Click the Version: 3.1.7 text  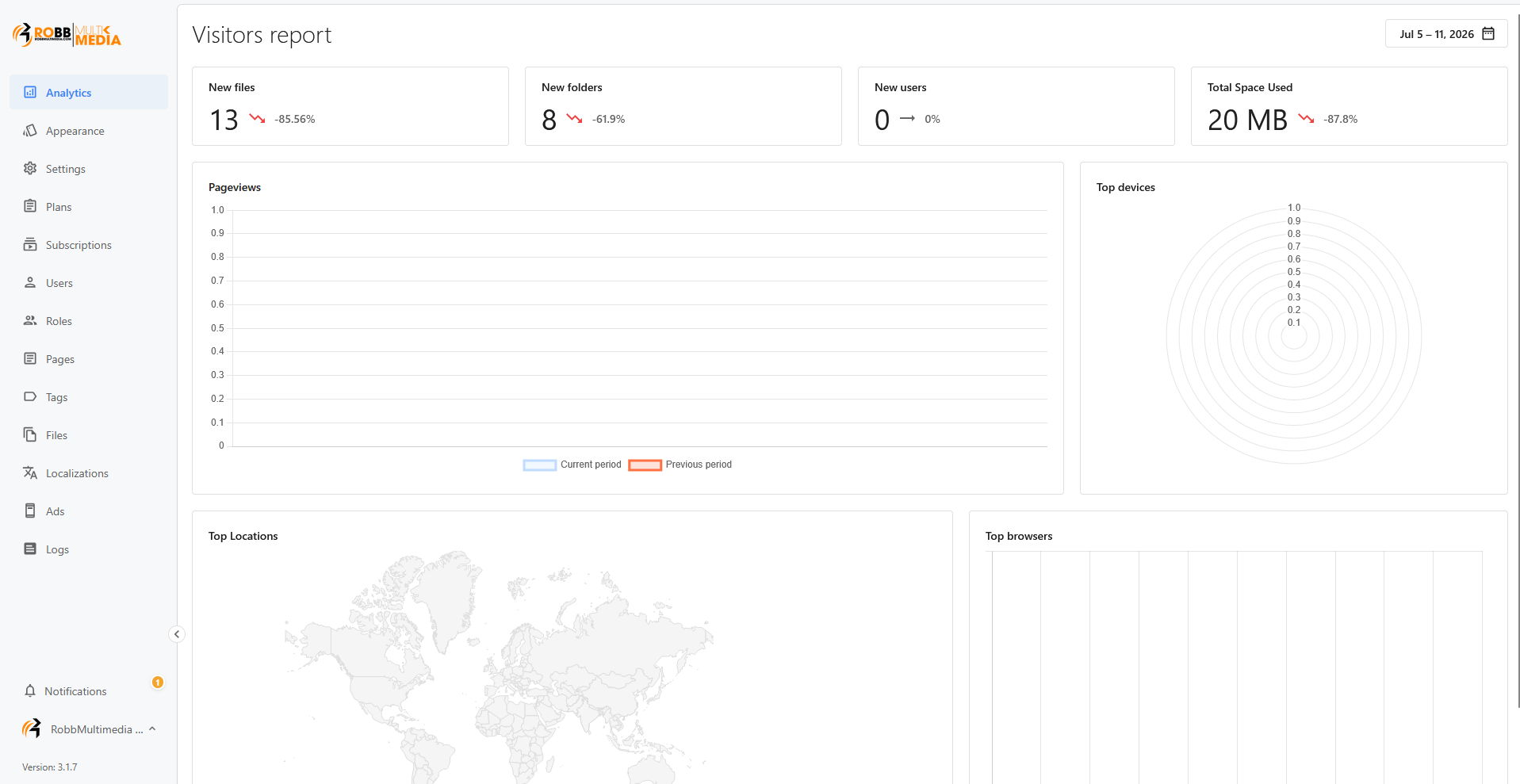click(x=50, y=767)
